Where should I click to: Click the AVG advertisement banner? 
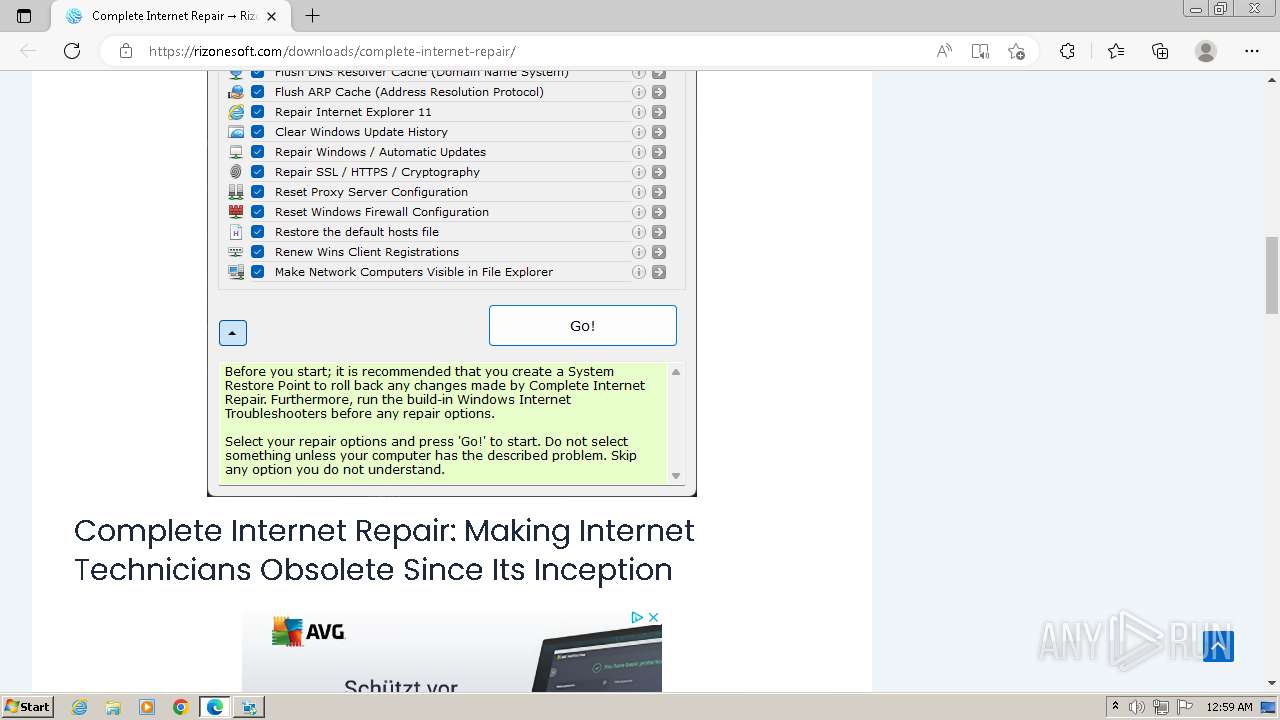452,651
